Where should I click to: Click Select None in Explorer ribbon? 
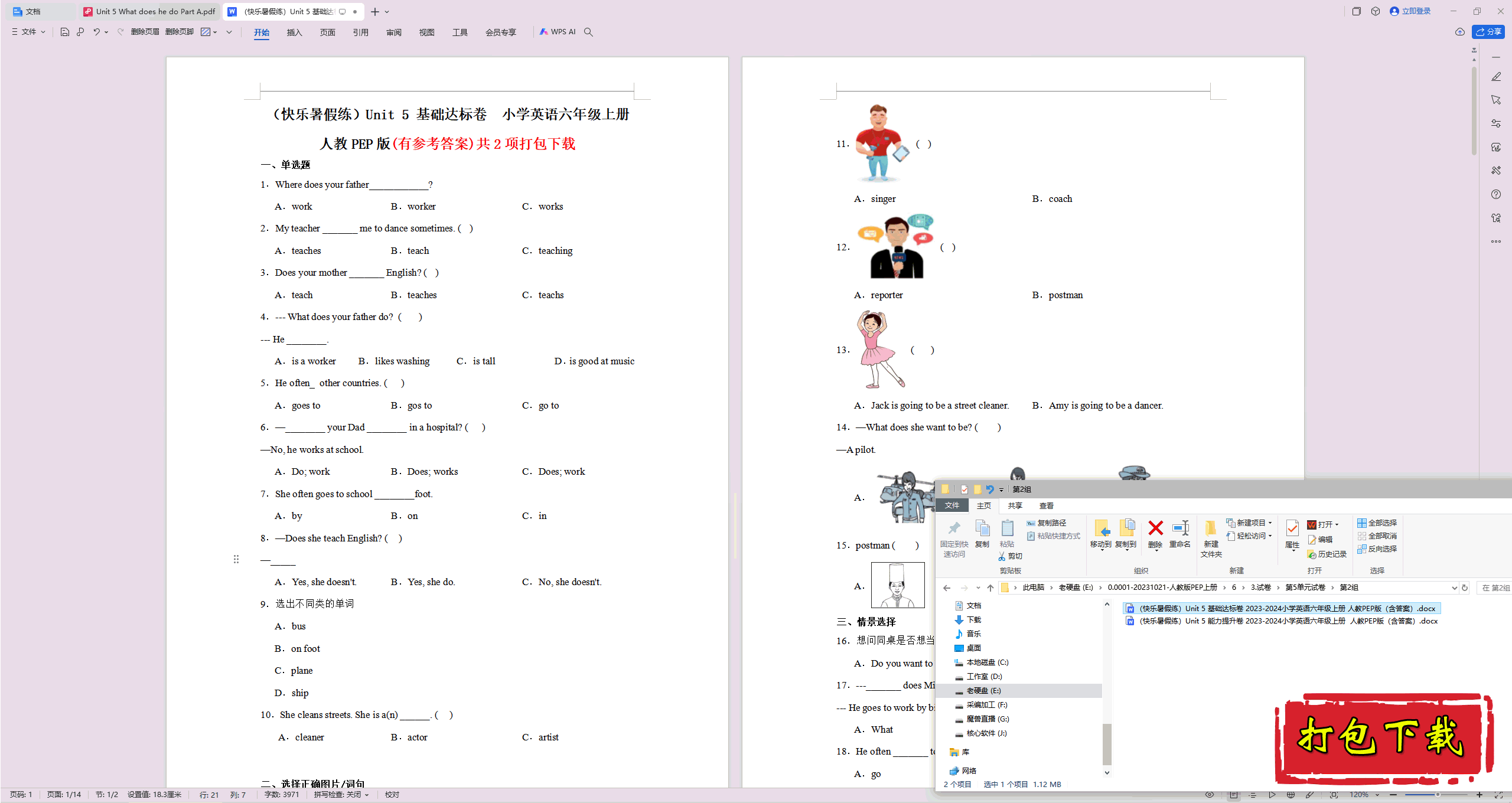click(x=1377, y=536)
